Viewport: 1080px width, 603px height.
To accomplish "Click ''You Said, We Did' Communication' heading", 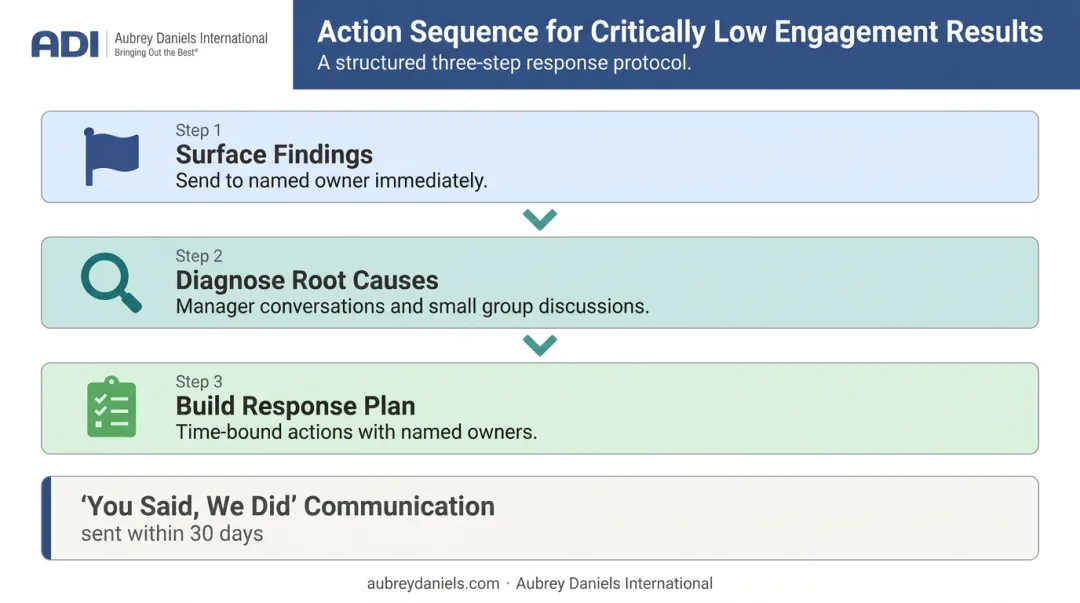I will (288, 506).
